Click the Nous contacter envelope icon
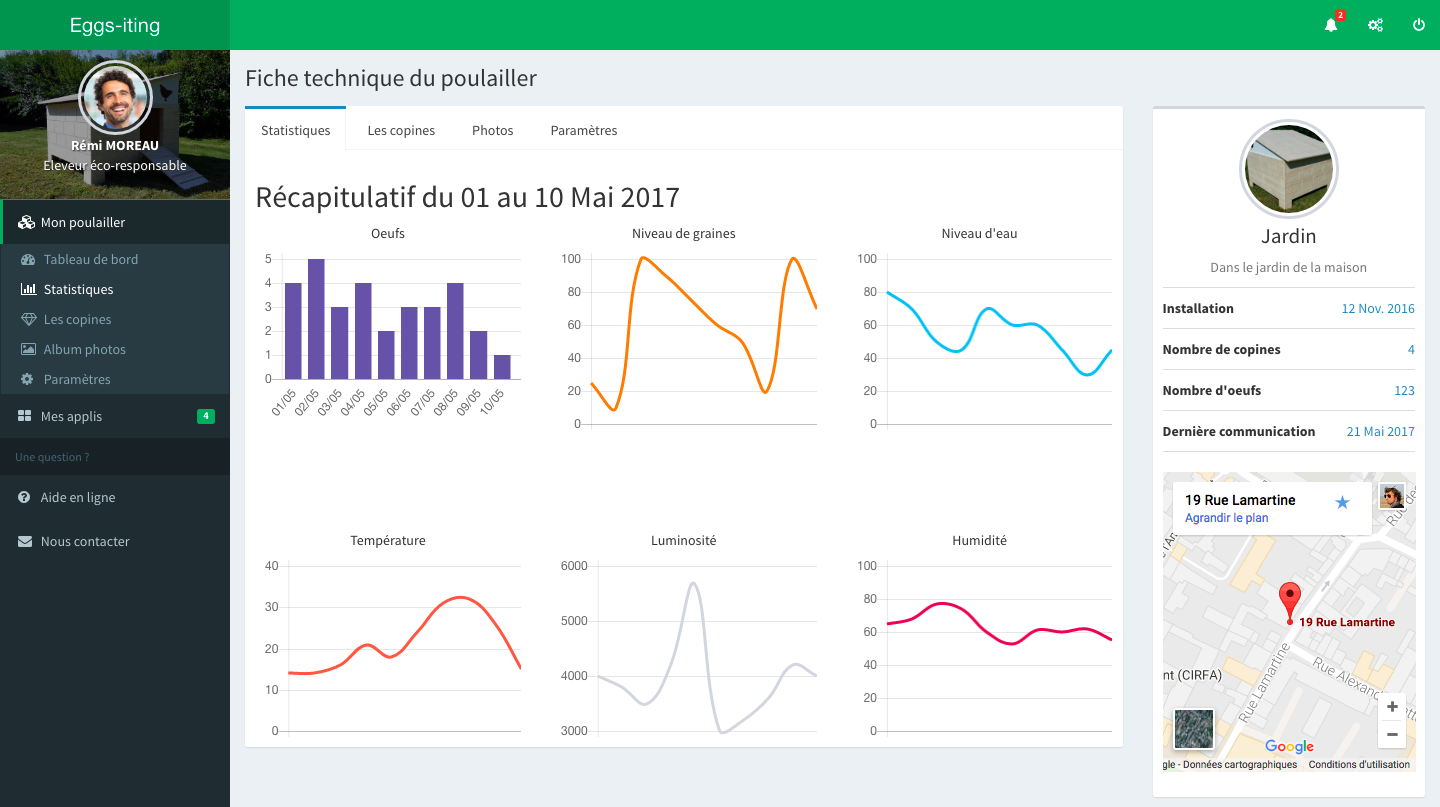Viewport: 1440px width, 807px height. [24, 541]
